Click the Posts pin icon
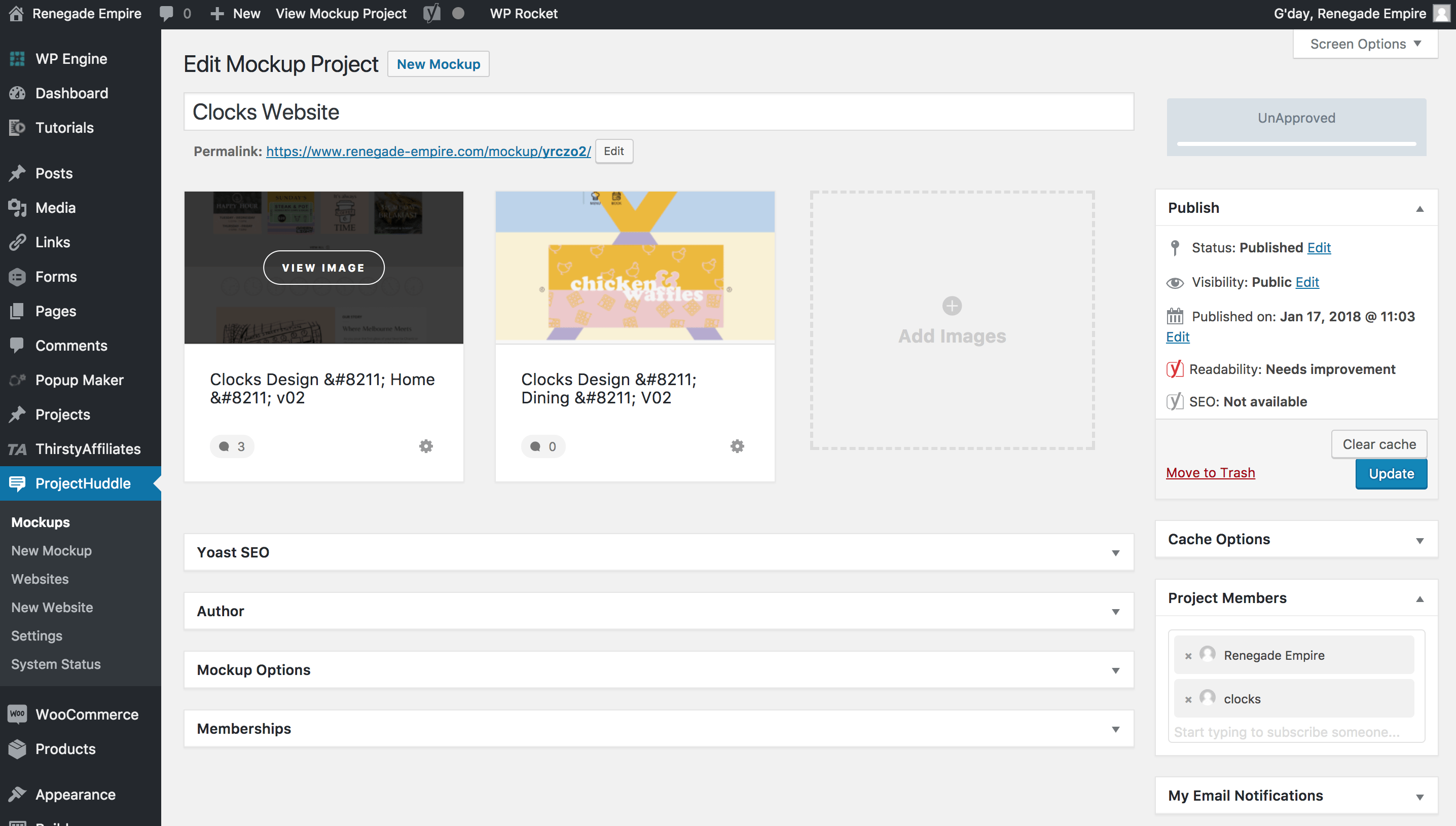This screenshot has height=826, width=1456. (x=17, y=173)
